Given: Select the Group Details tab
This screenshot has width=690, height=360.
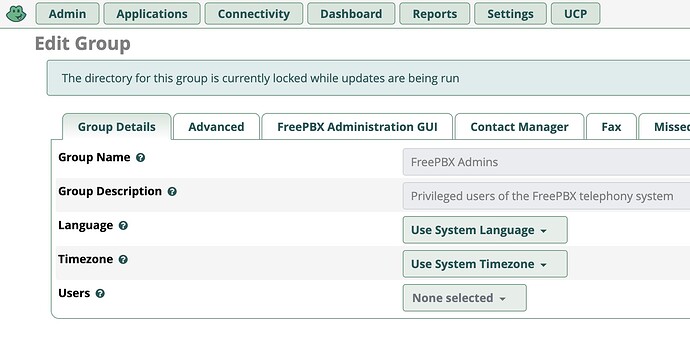Looking at the screenshot, I should click(117, 127).
